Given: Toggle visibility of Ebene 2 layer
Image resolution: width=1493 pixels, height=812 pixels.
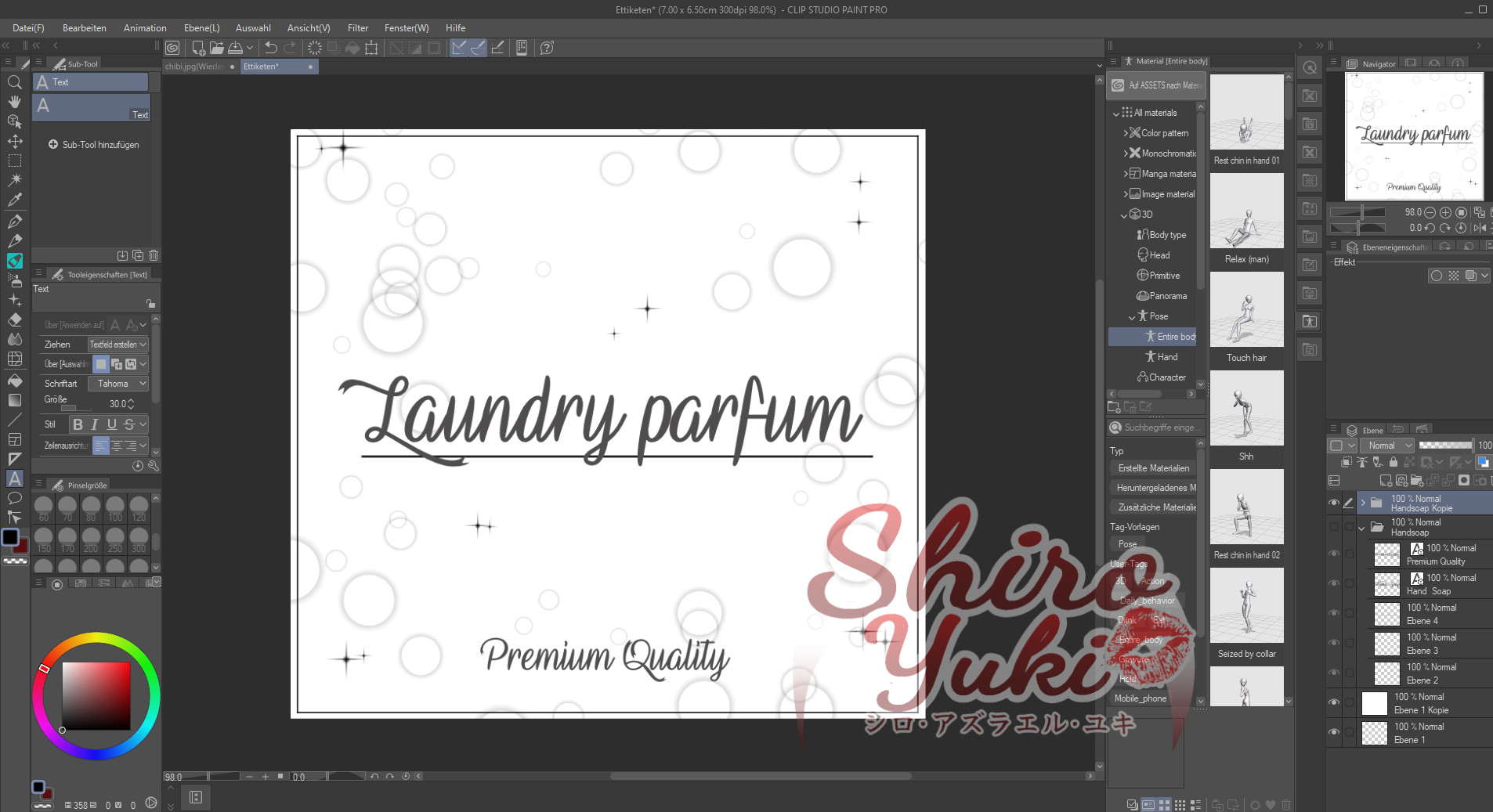Looking at the screenshot, I should (x=1333, y=673).
